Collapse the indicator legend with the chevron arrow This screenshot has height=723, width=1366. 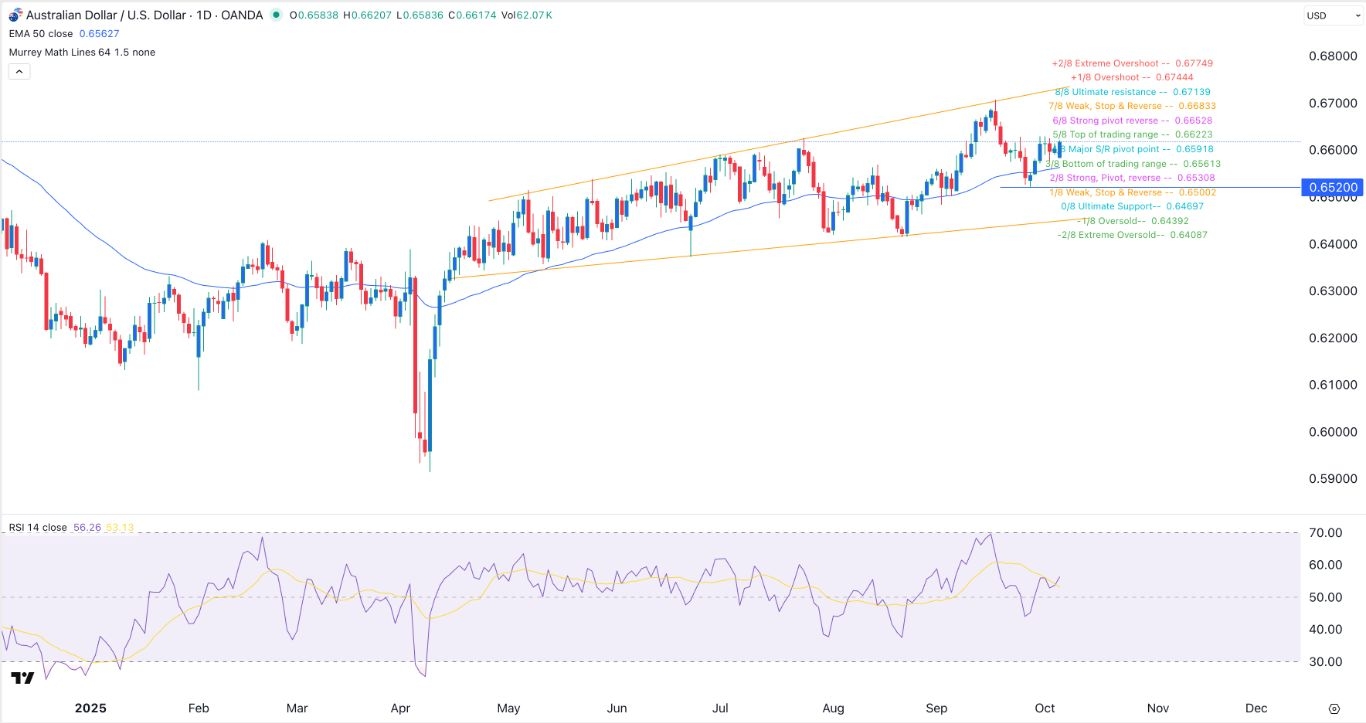click(18, 71)
